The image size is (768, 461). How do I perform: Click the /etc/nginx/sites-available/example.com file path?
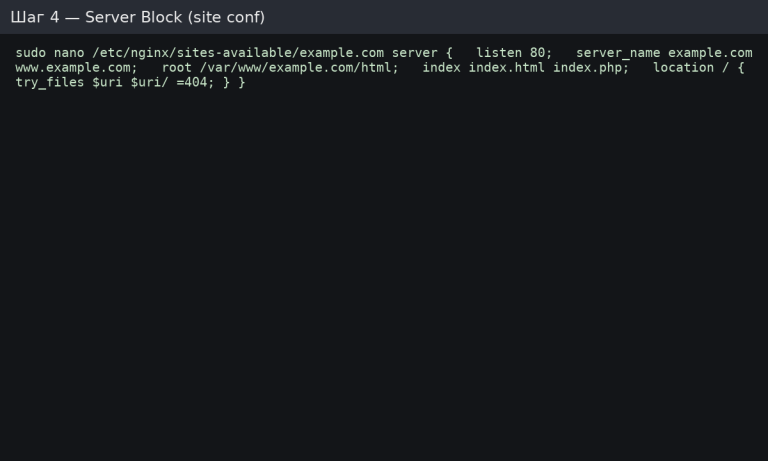(x=238, y=52)
